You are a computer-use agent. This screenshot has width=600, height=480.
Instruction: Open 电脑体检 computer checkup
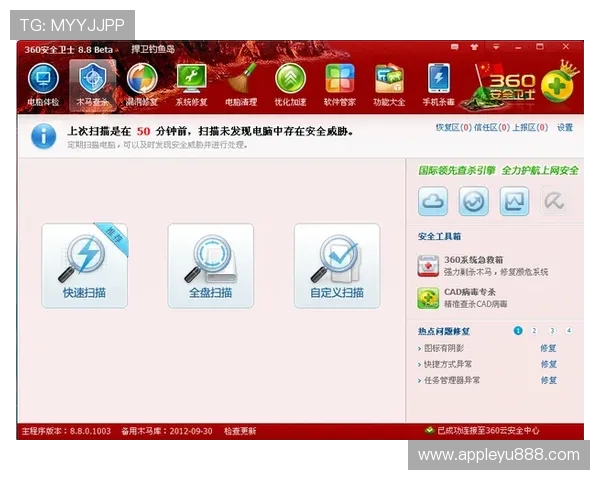pos(43,85)
